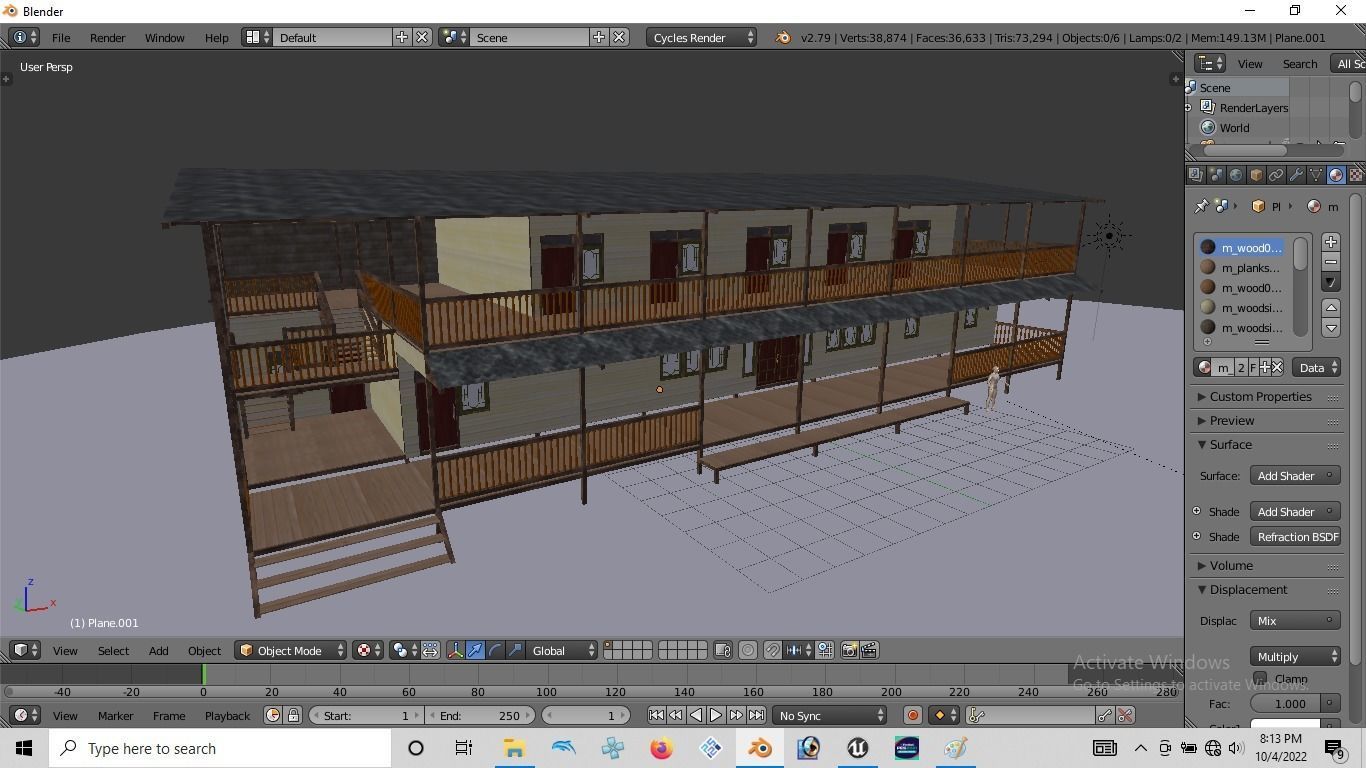Open the Constraints chain-link tab
The image size is (1366, 768).
click(x=1276, y=175)
